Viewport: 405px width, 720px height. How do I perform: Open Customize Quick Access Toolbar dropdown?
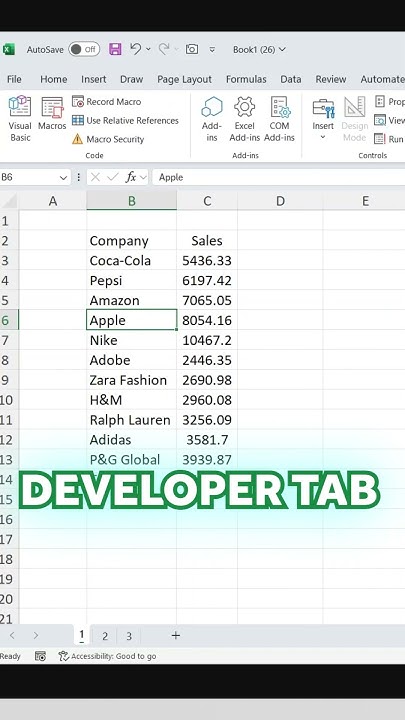tap(212, 50)
